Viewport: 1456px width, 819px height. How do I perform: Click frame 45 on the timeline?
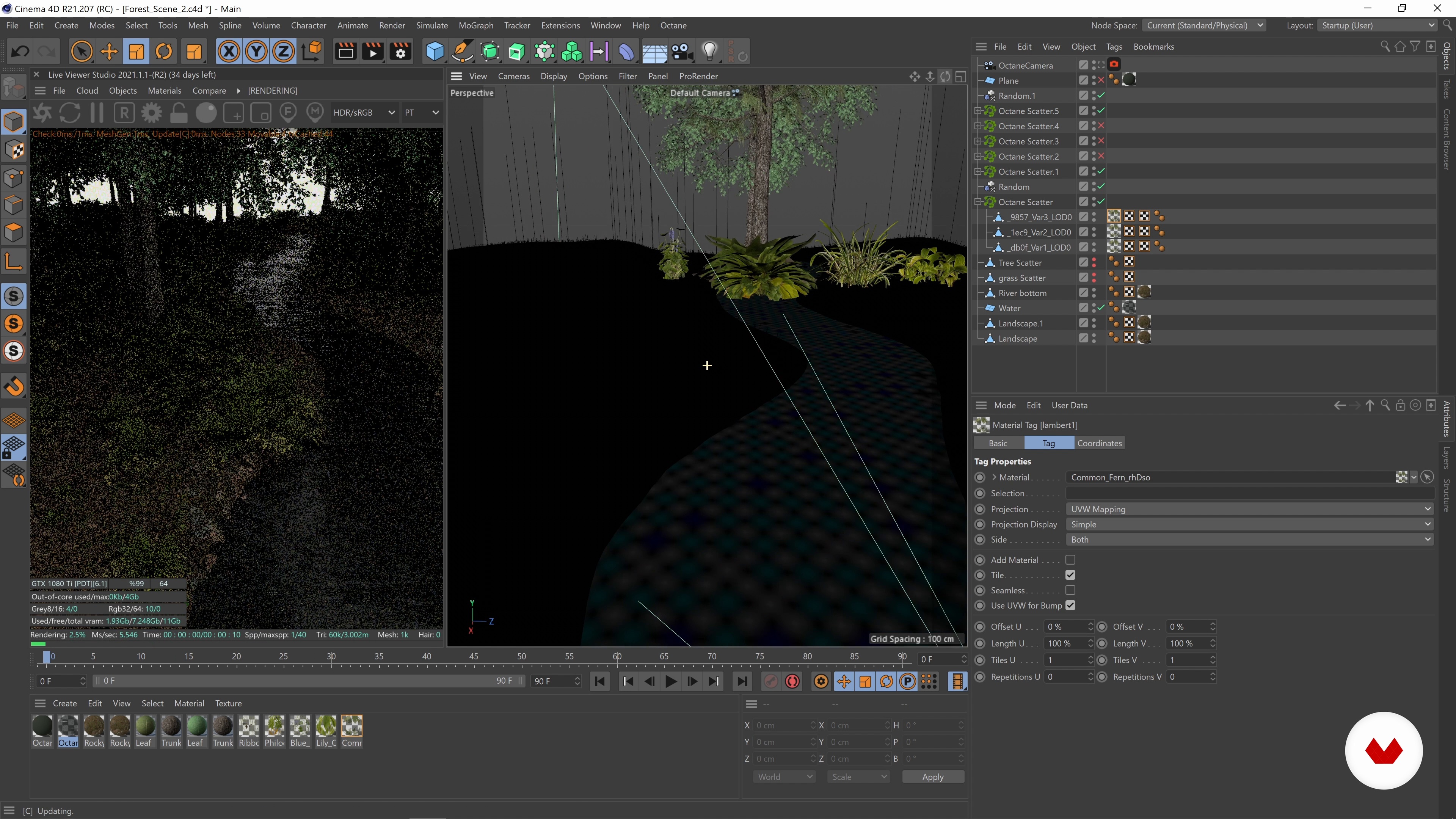coord(474,657)
